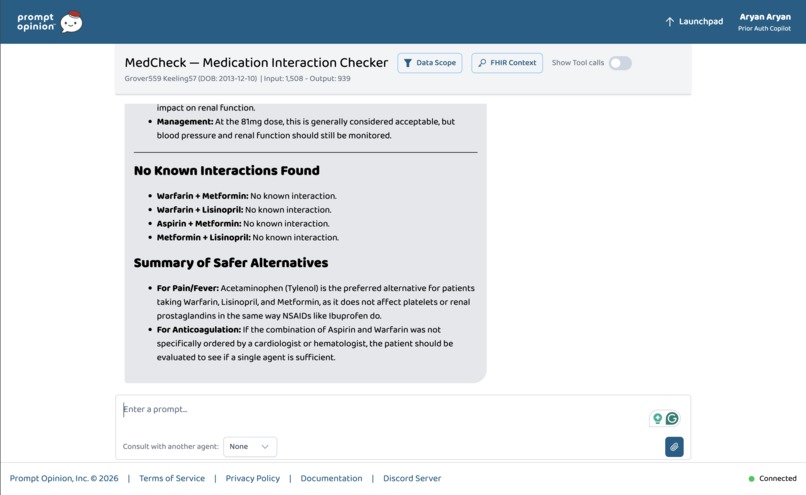The height and width of the screenshot is (495, 806).
Task: Click the 'Warfarin + Metformin' bullet
Action: click(x=247, y=196)
